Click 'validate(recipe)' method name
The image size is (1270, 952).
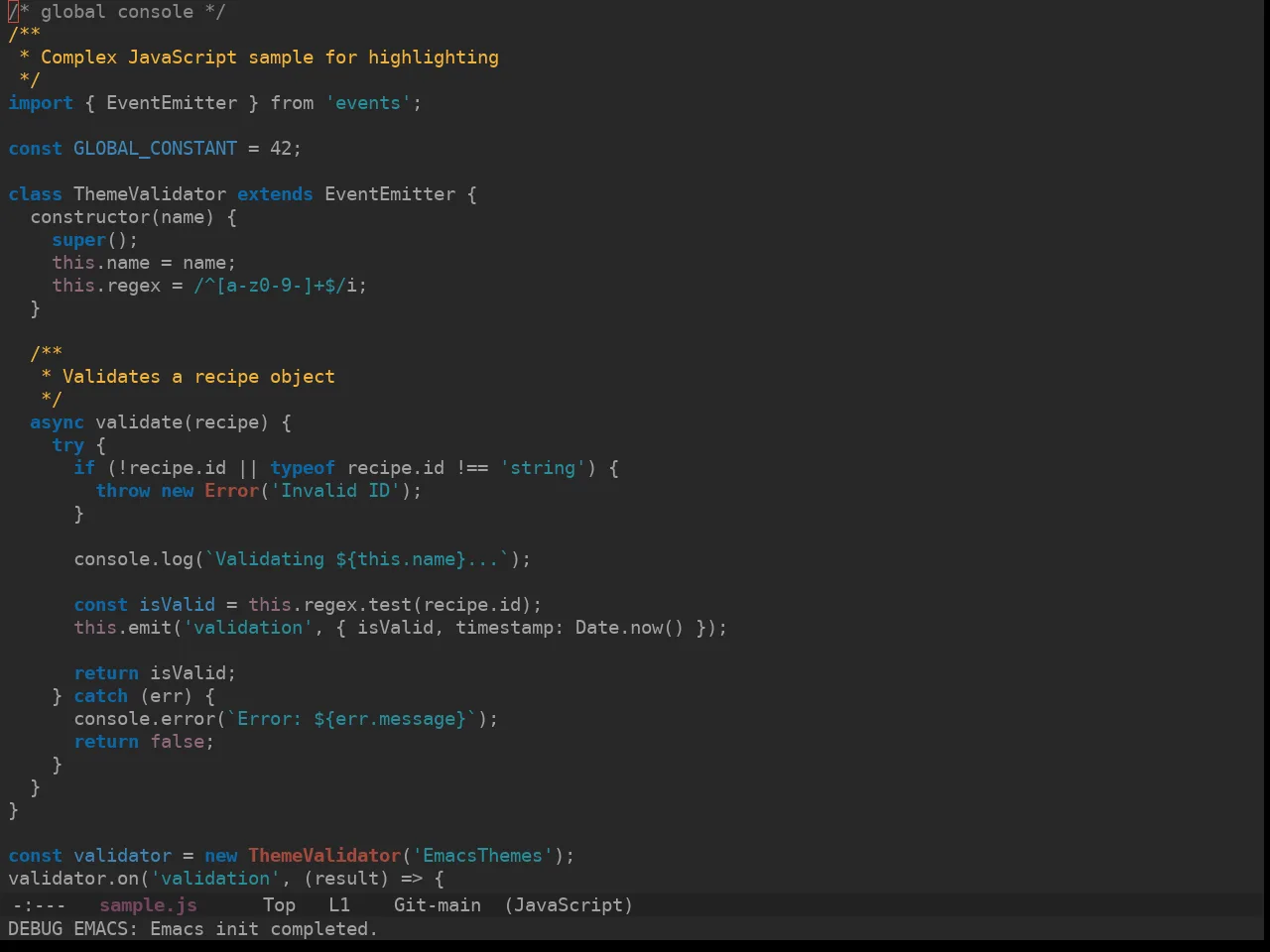183,422
